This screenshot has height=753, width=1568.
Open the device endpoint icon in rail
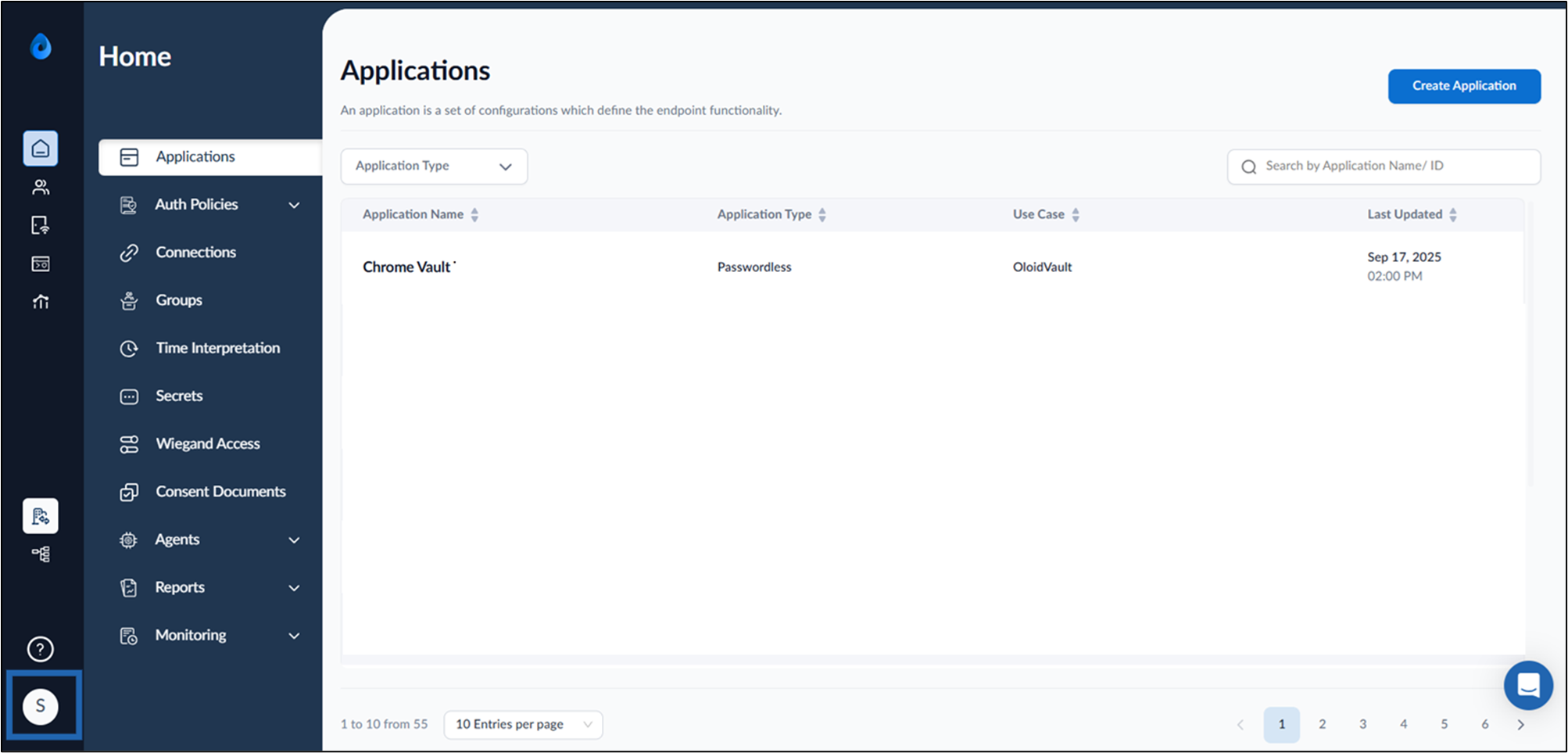[41, 225]
